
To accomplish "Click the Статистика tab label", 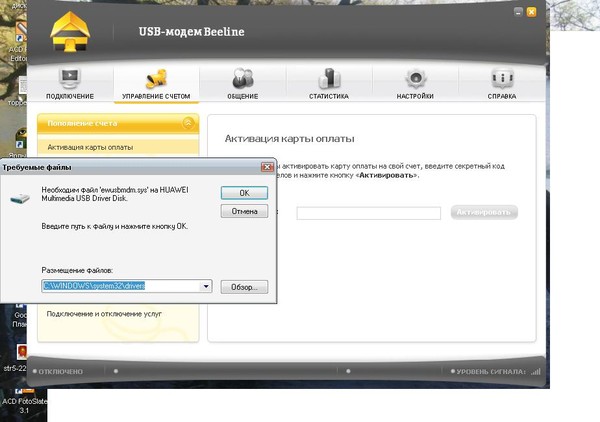I will tap(329, 96).
